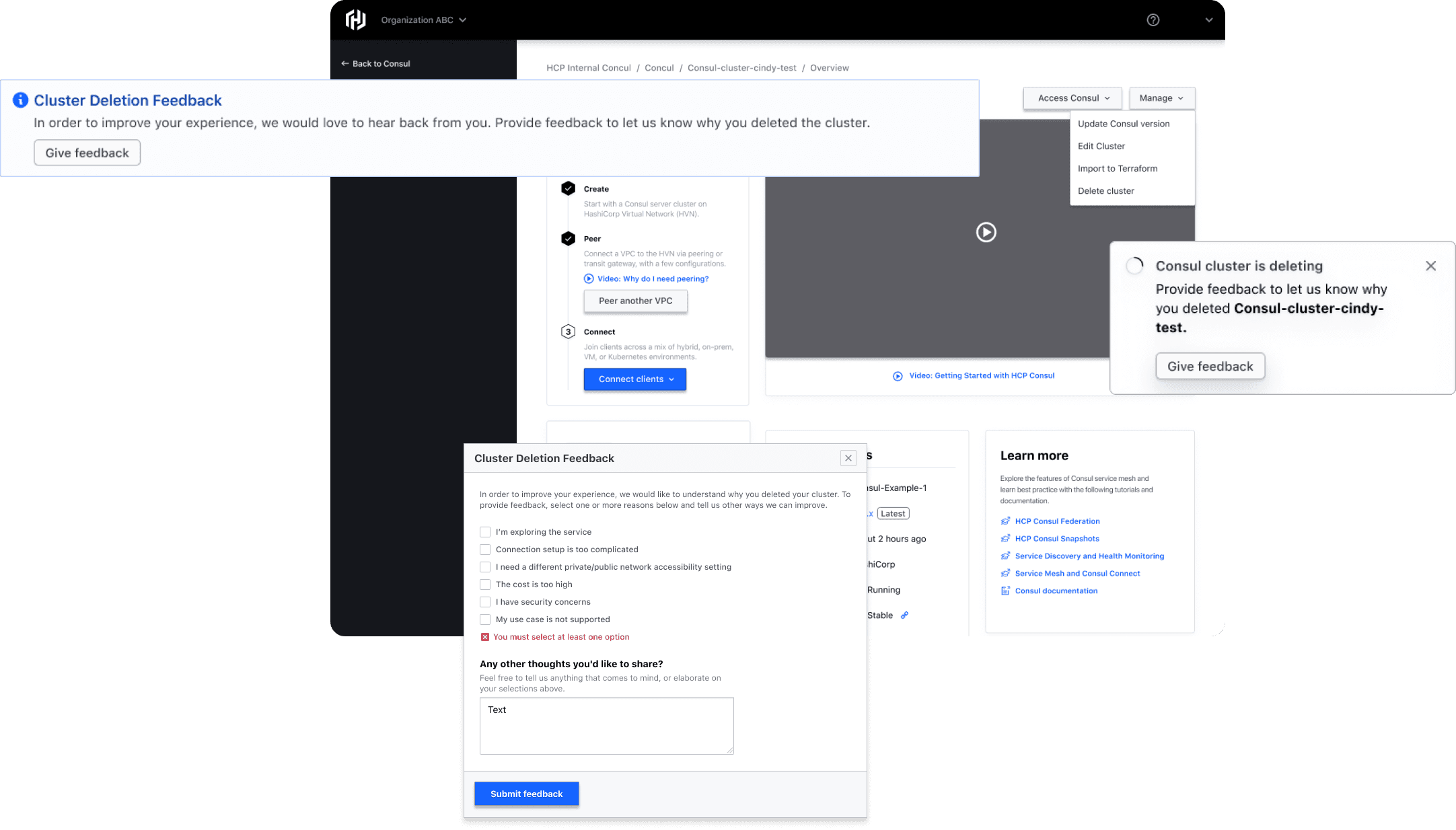The width and height of the screenshot is (1456, 830).
Task: Open the HCP Consul Federation link
Action: click(1057, 521)
